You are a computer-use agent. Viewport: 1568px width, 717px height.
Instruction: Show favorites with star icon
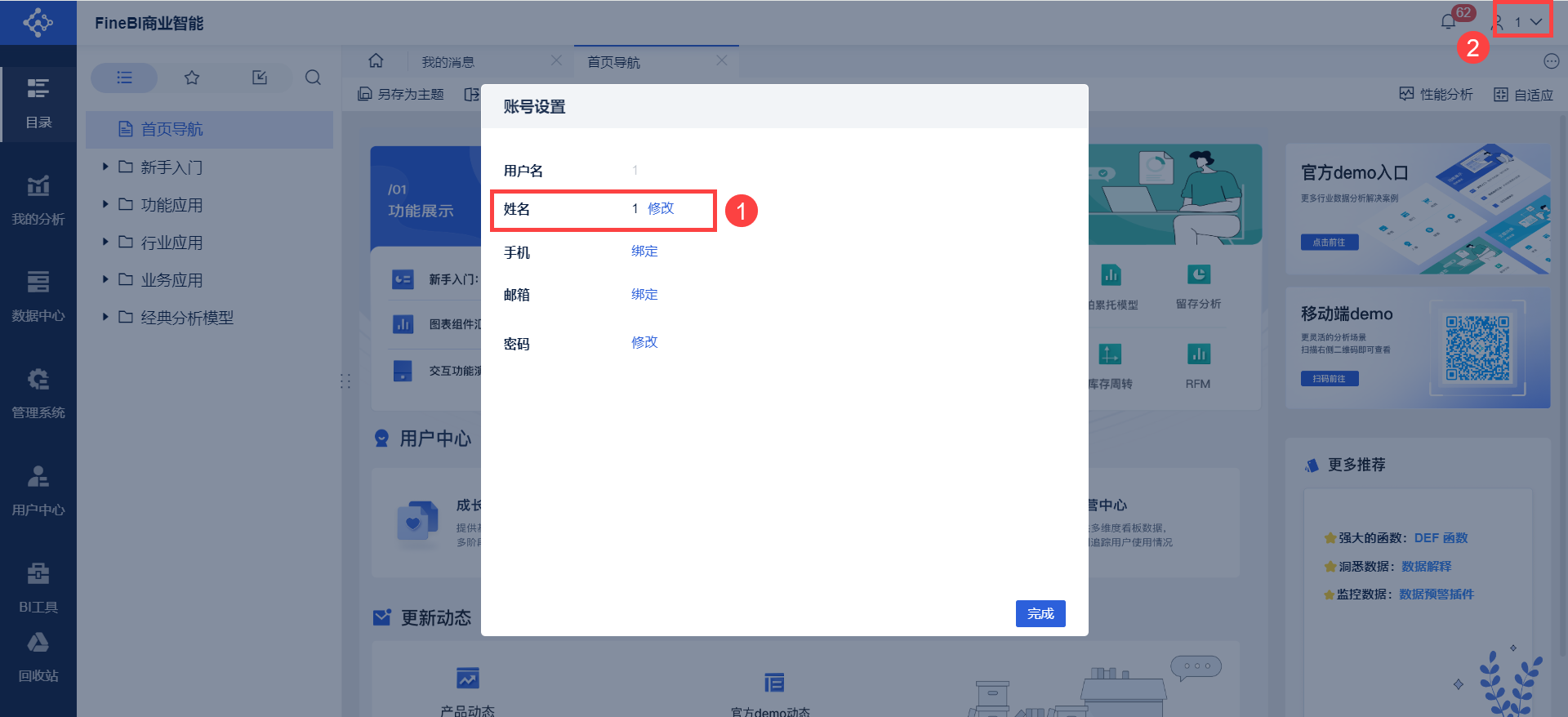click(x=192, y=78)
